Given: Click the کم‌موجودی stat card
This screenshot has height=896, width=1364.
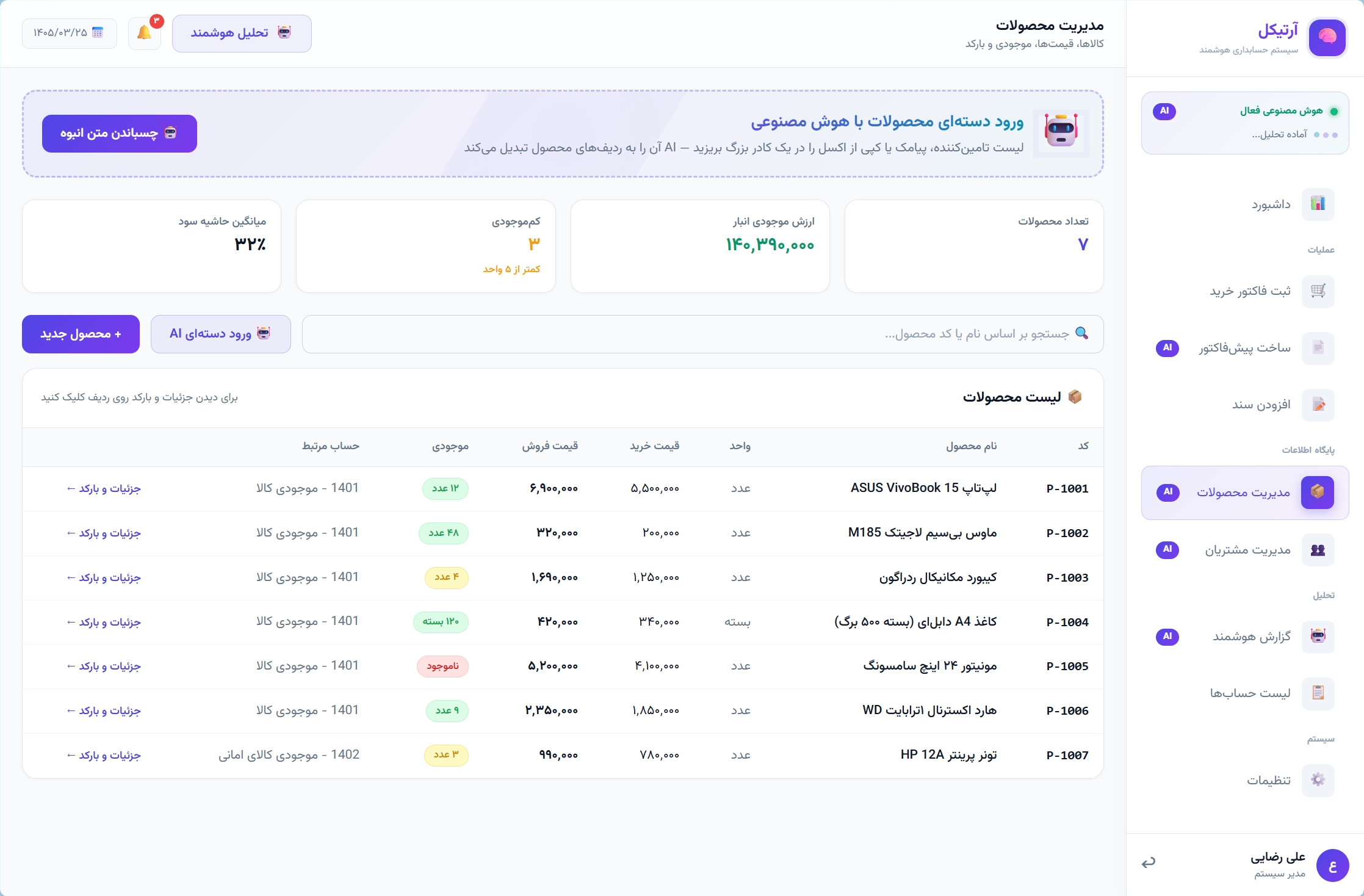Looking at the screenshot, I should 426,246.
